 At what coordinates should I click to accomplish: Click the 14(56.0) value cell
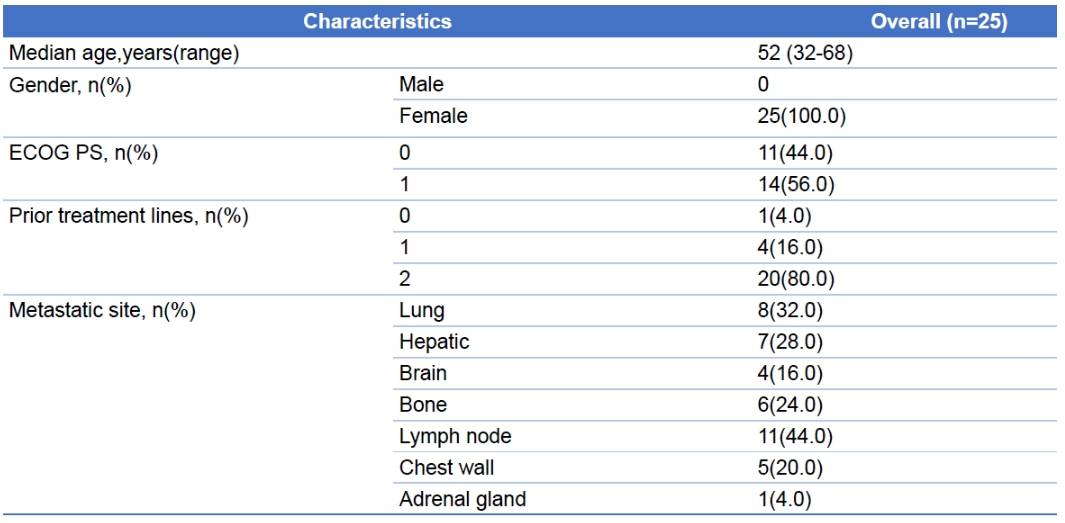click(x=796, y=186)
